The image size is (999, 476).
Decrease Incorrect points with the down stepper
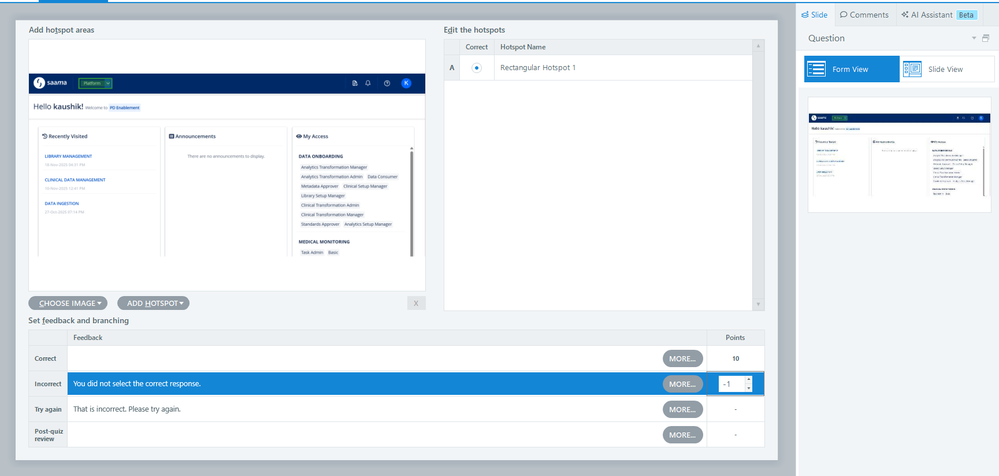click(749, 388)
